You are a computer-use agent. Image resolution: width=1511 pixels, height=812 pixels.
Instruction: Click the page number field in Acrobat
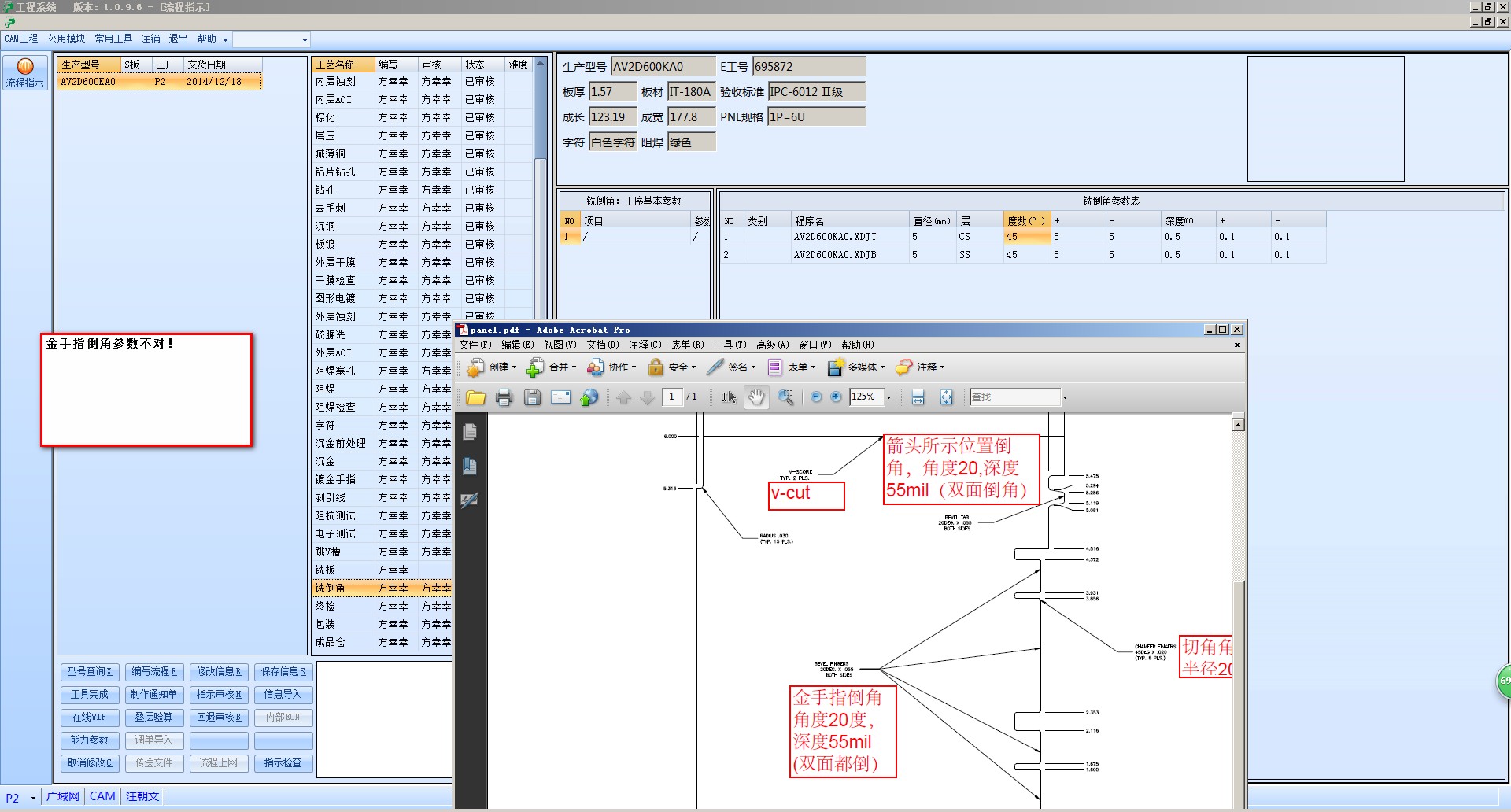(672, 397)
